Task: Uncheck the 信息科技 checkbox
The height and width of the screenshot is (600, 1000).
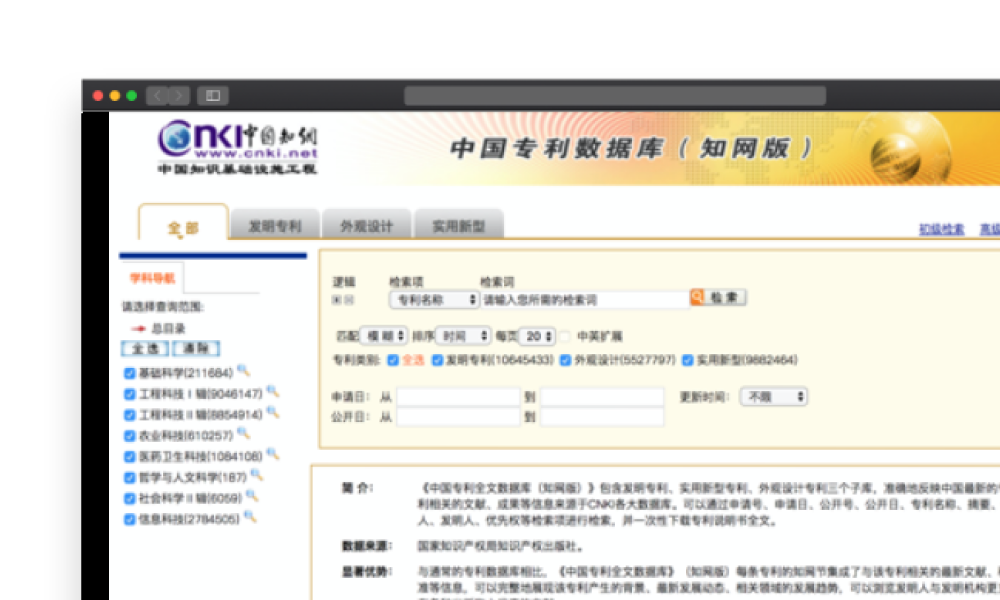Action: click(x=129, y=520)
